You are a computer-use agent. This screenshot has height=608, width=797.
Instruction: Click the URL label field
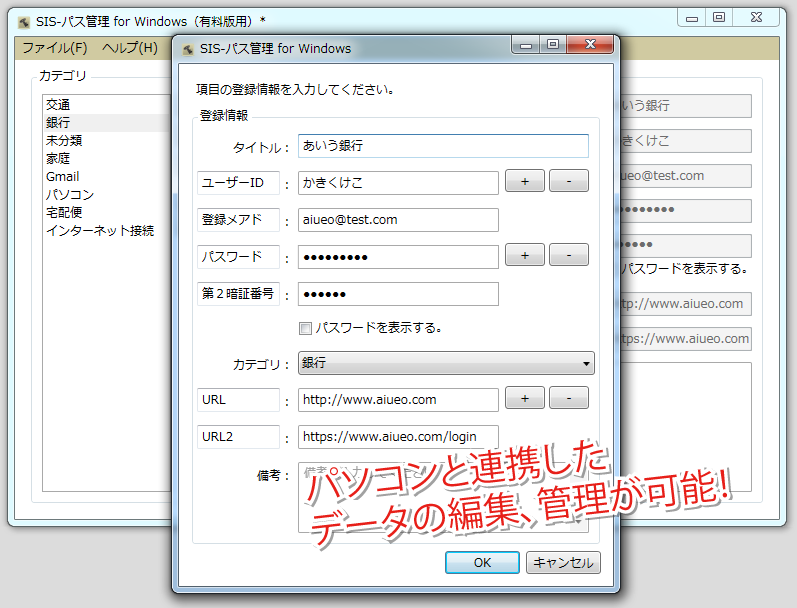pyautogui.click(x=238, y=400)
